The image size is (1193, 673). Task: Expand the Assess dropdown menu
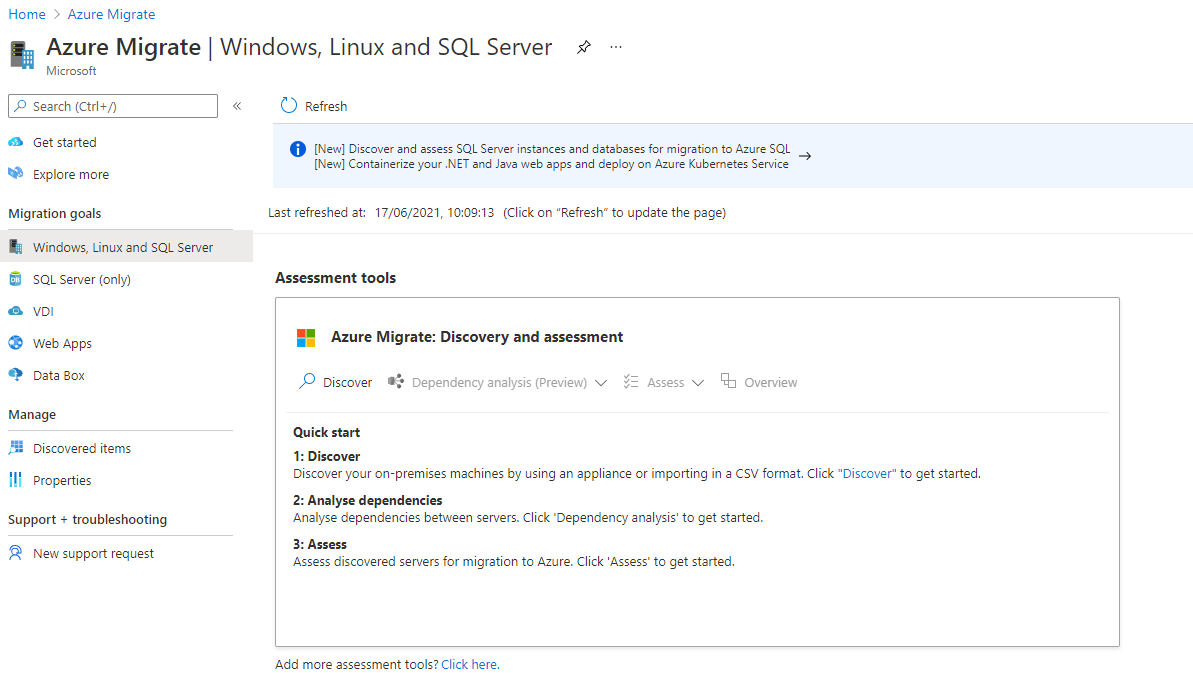pos(698,383)
